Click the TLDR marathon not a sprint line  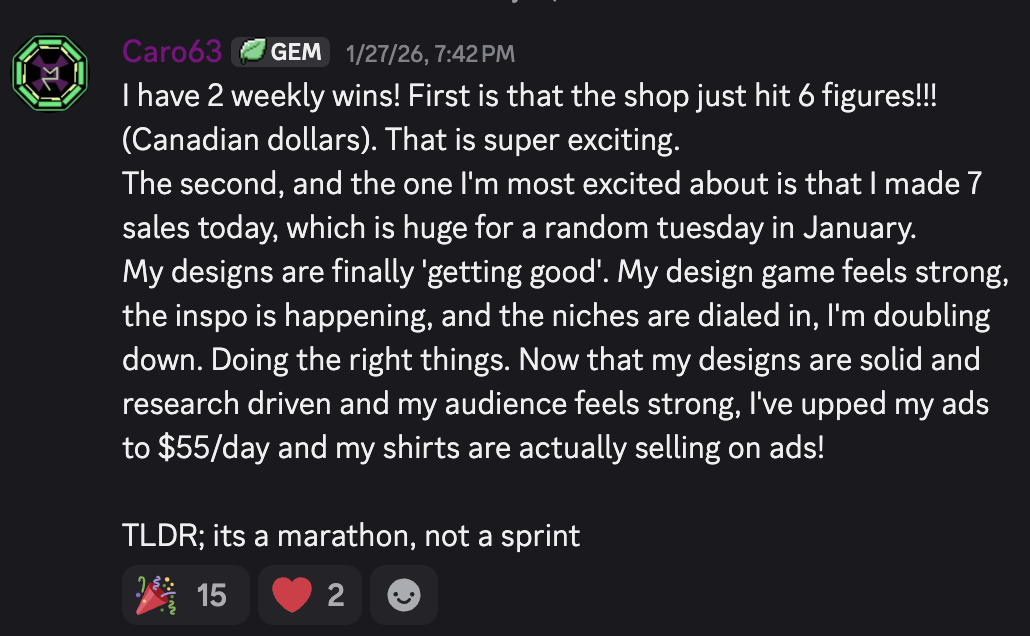point(351,535)
